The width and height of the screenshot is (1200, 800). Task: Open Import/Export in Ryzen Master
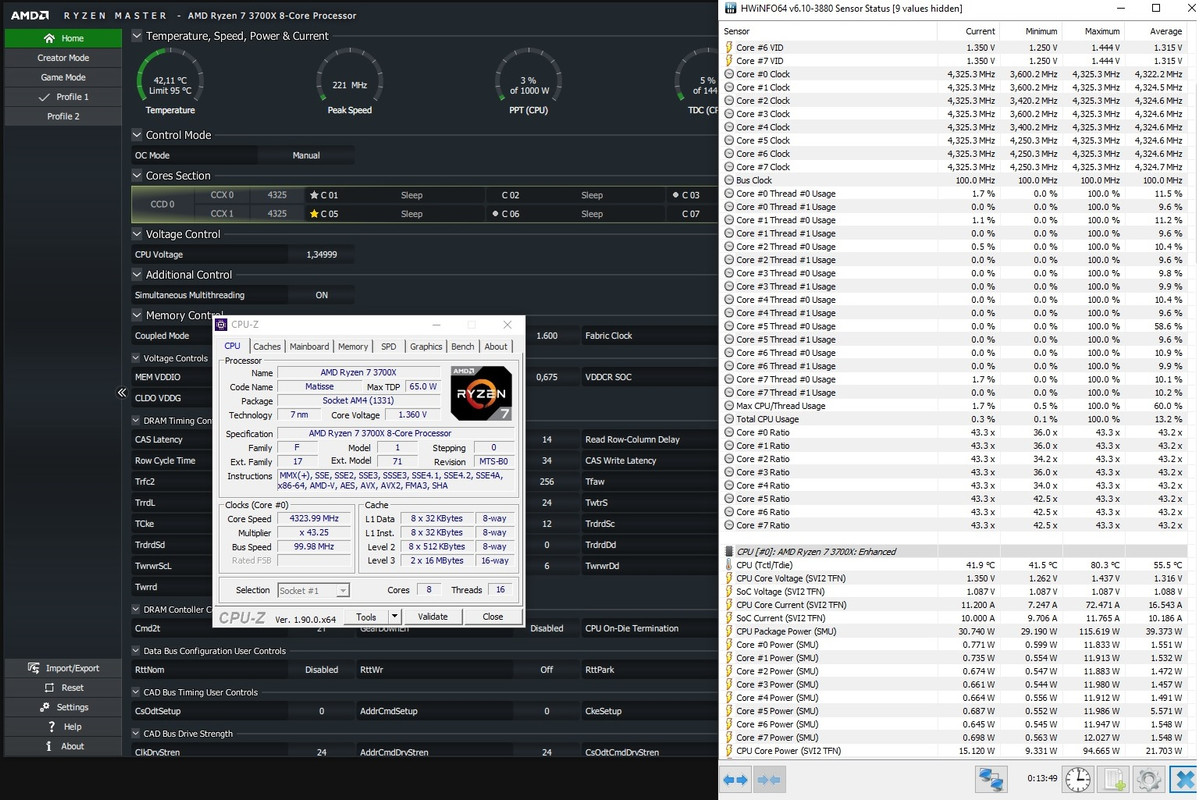(63, 668)
